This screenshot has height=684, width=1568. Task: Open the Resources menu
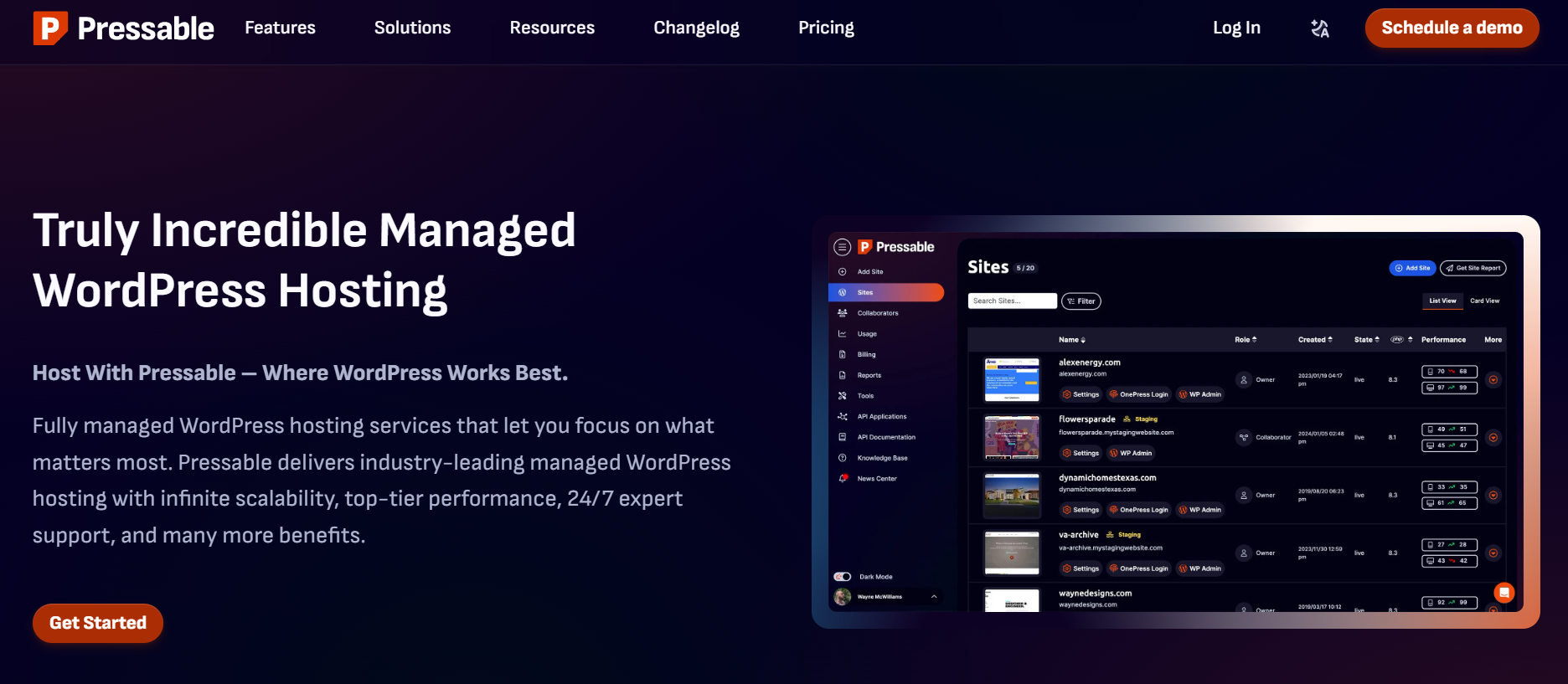point(552,28)
